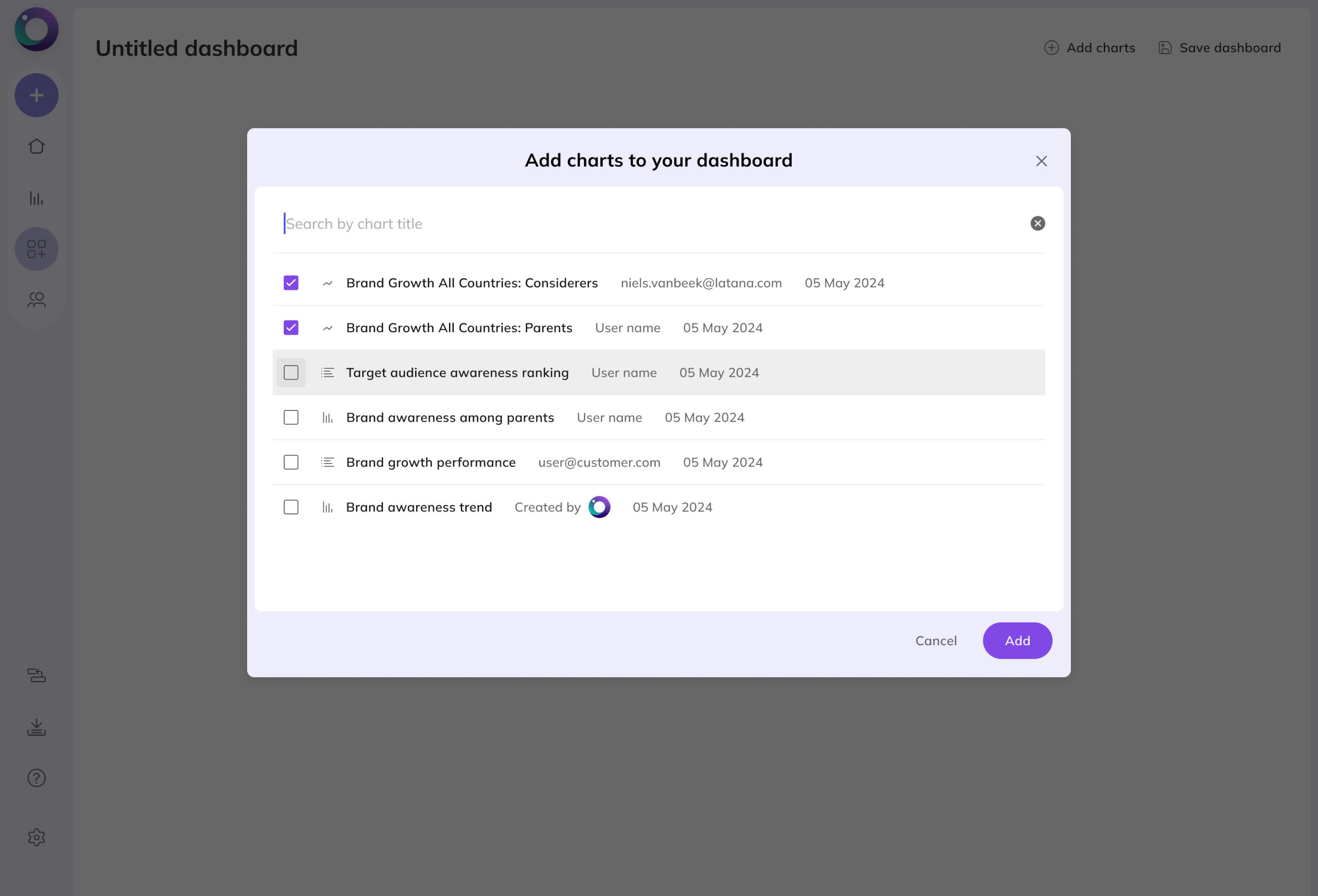Open the help question mark icon
Viewport: 1318px width, 896px height.
pos(36,778)
